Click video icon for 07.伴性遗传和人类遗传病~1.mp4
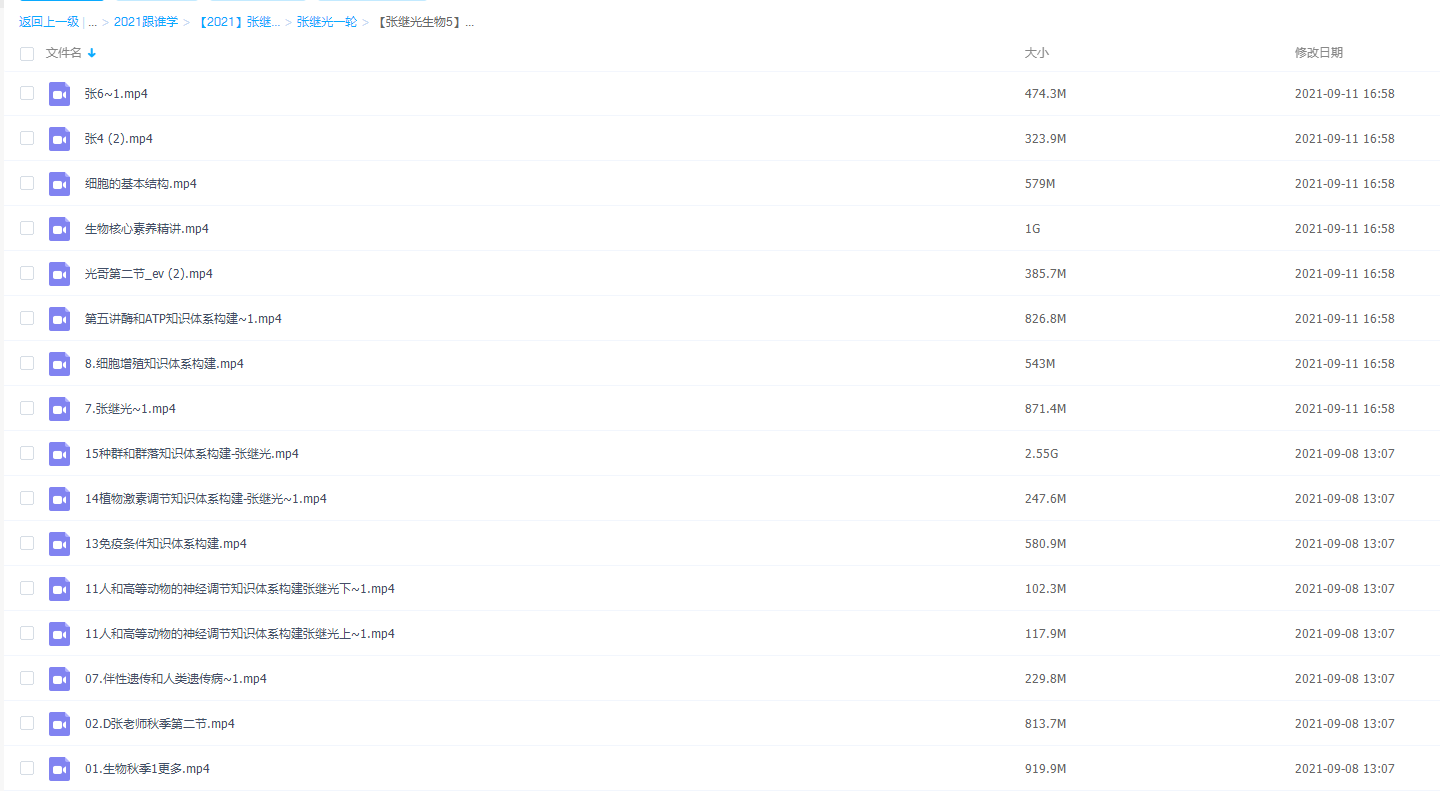The image size is (1440, 791). point(59,679)
